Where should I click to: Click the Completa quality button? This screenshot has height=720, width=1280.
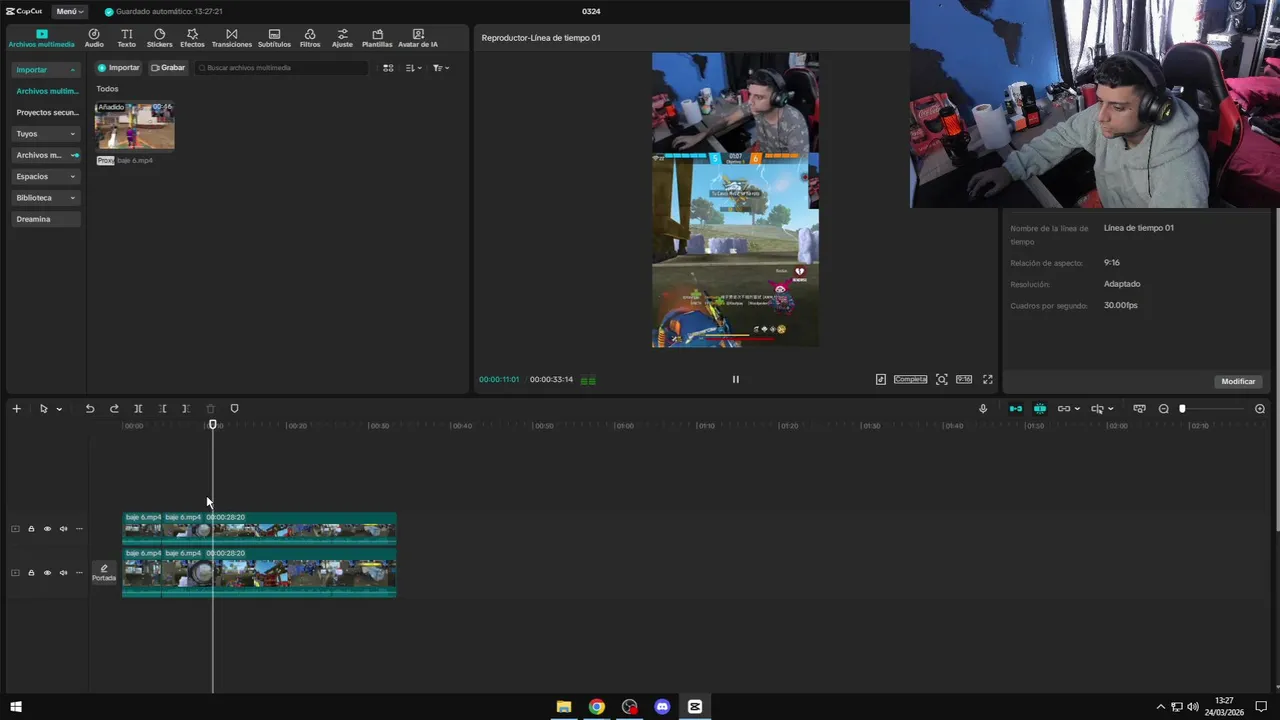[910, 379]
